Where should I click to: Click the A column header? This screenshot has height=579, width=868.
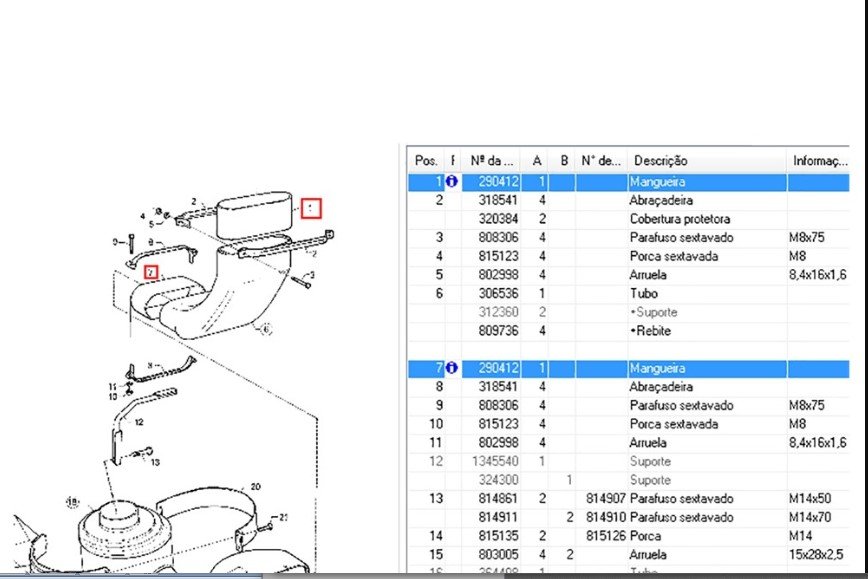pyautogui.click(x=536, y=161)
